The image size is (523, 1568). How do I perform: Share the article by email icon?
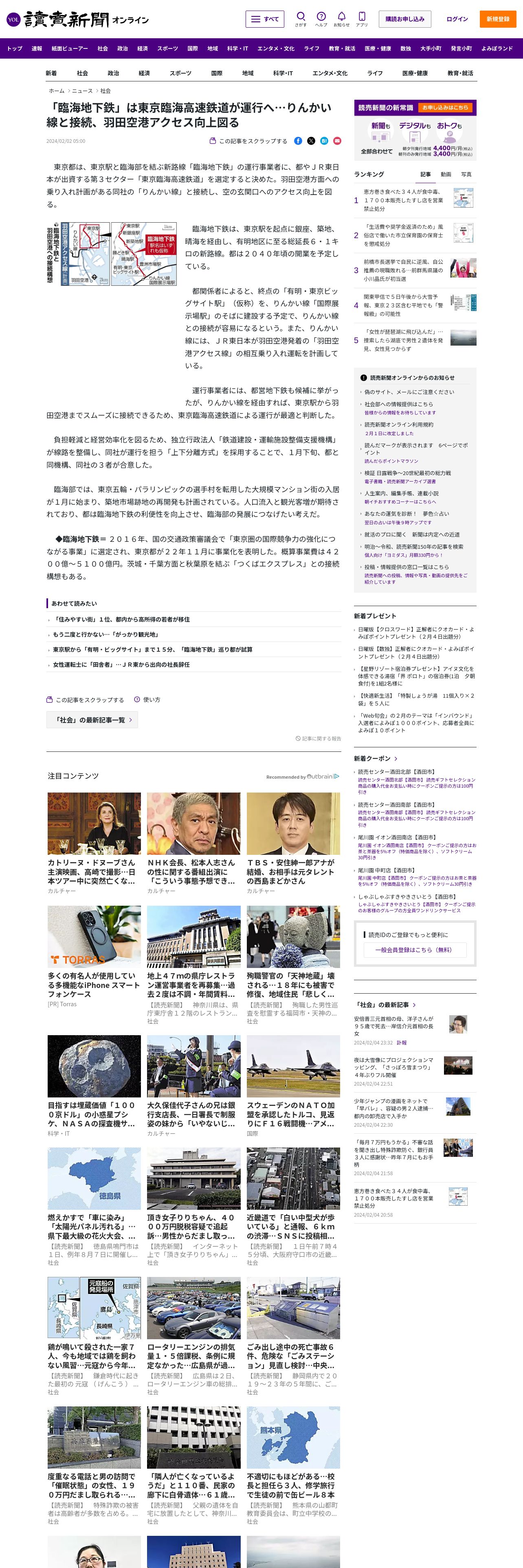point(337,141)
